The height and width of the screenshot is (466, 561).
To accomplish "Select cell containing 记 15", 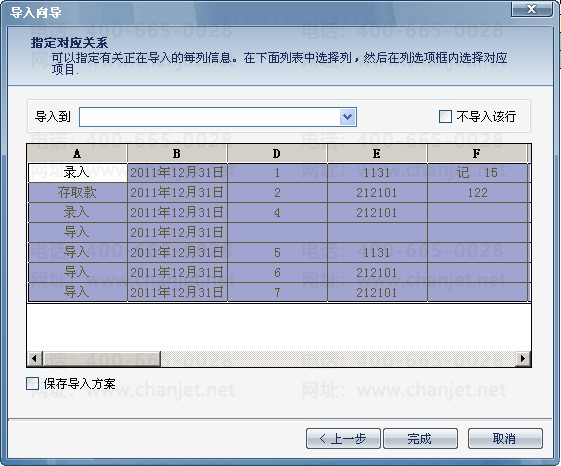I will pyautogui.click(x=477, y=173).
